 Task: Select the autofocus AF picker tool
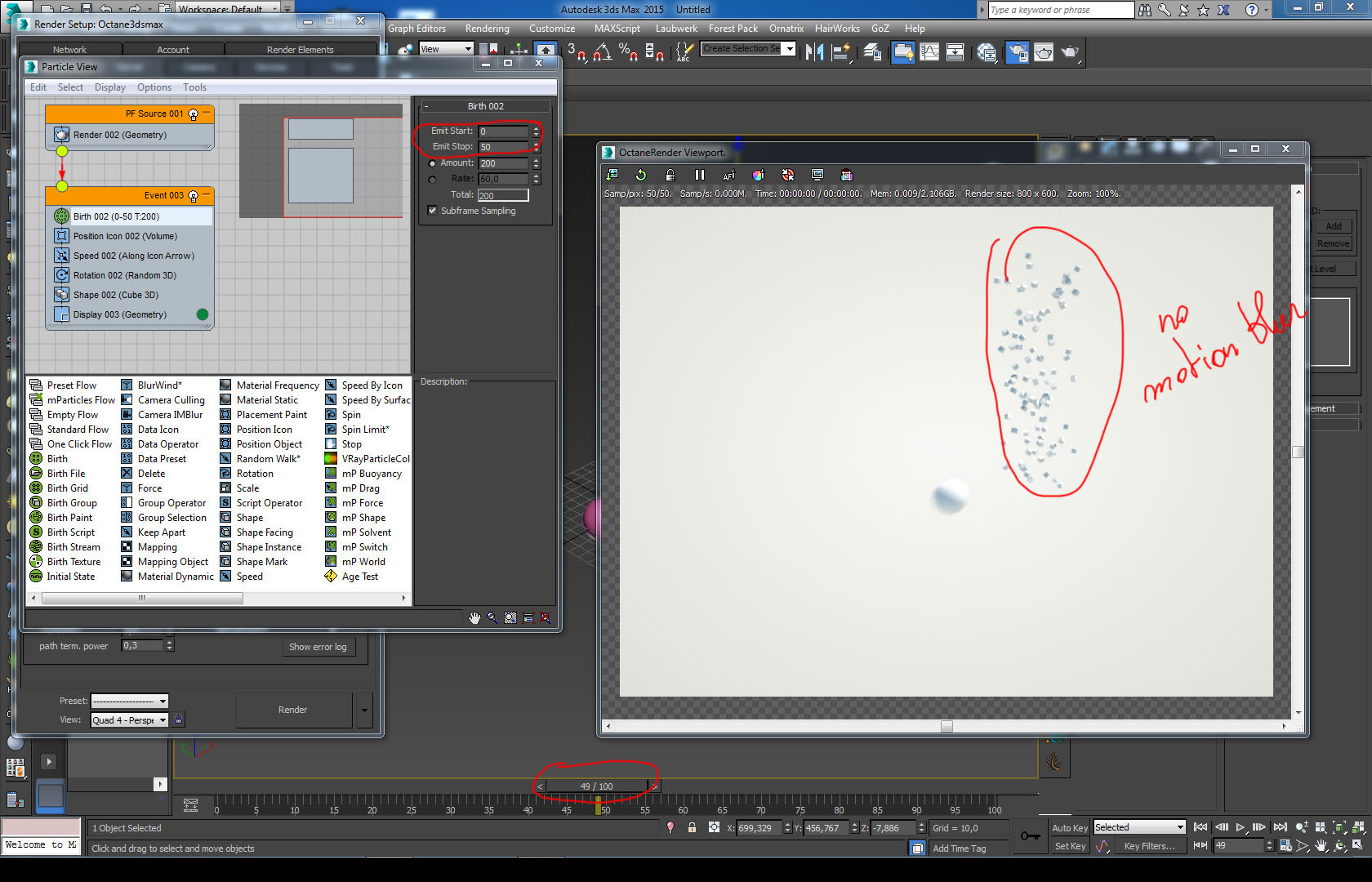point(728,175)
